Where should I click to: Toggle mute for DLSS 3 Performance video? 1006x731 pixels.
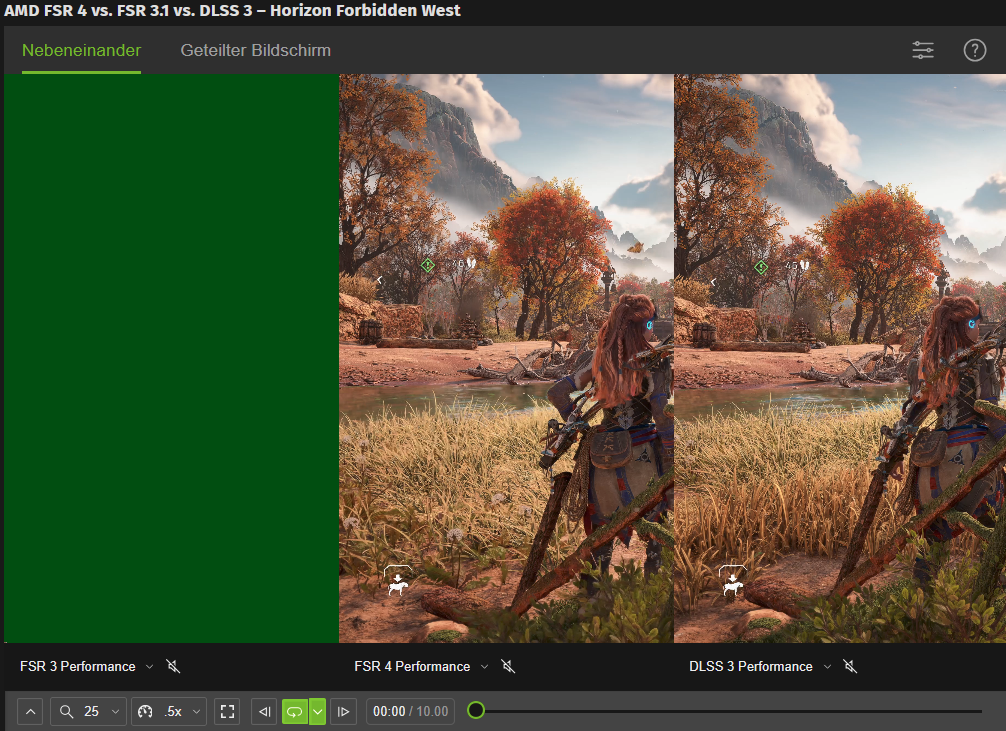click(850, 666)
